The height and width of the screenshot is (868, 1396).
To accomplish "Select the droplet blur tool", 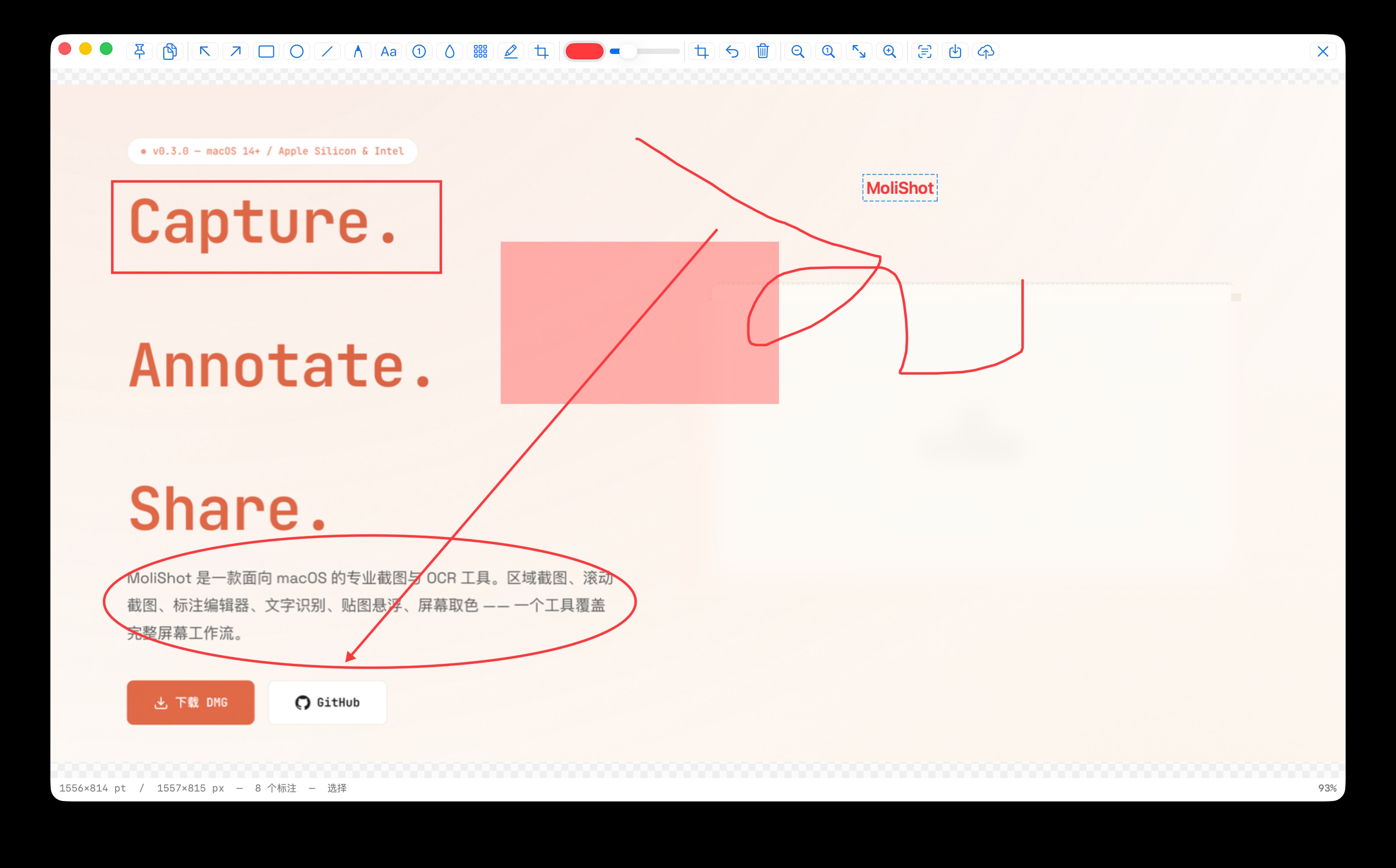I will coord(450,52).
